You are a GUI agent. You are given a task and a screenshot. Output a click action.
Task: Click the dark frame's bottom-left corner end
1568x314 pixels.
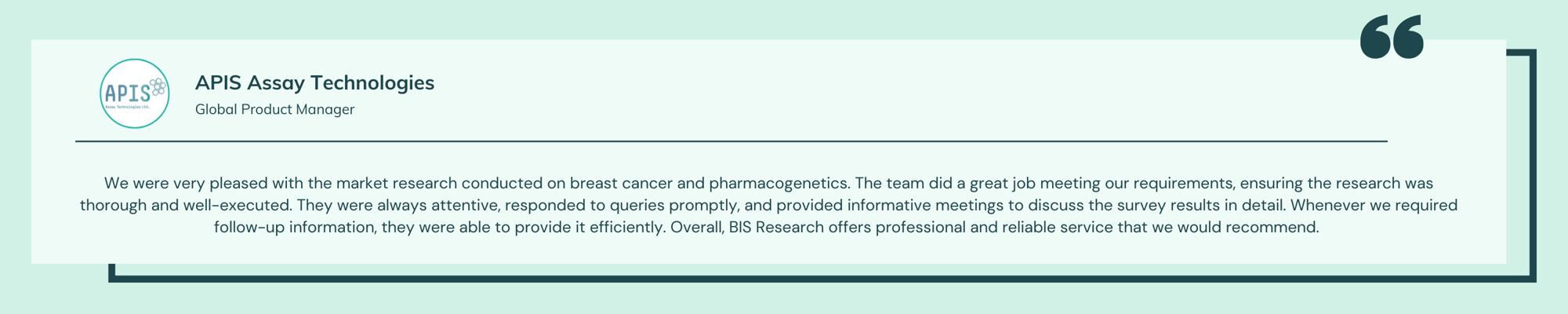112,272
